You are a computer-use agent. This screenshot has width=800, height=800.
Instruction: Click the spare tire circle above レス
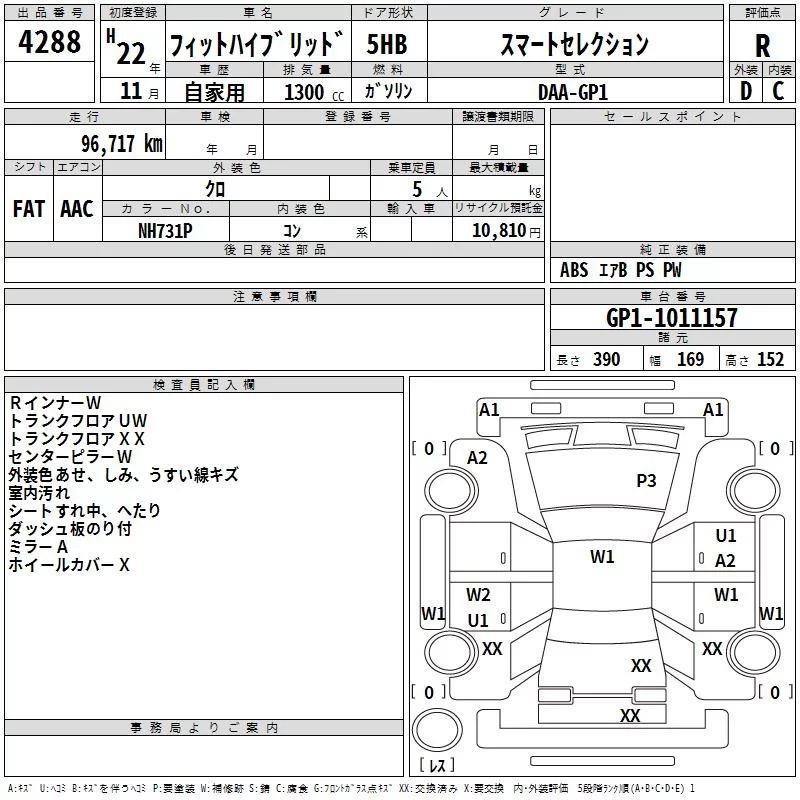pyautogui.click(x=437, y=730)
